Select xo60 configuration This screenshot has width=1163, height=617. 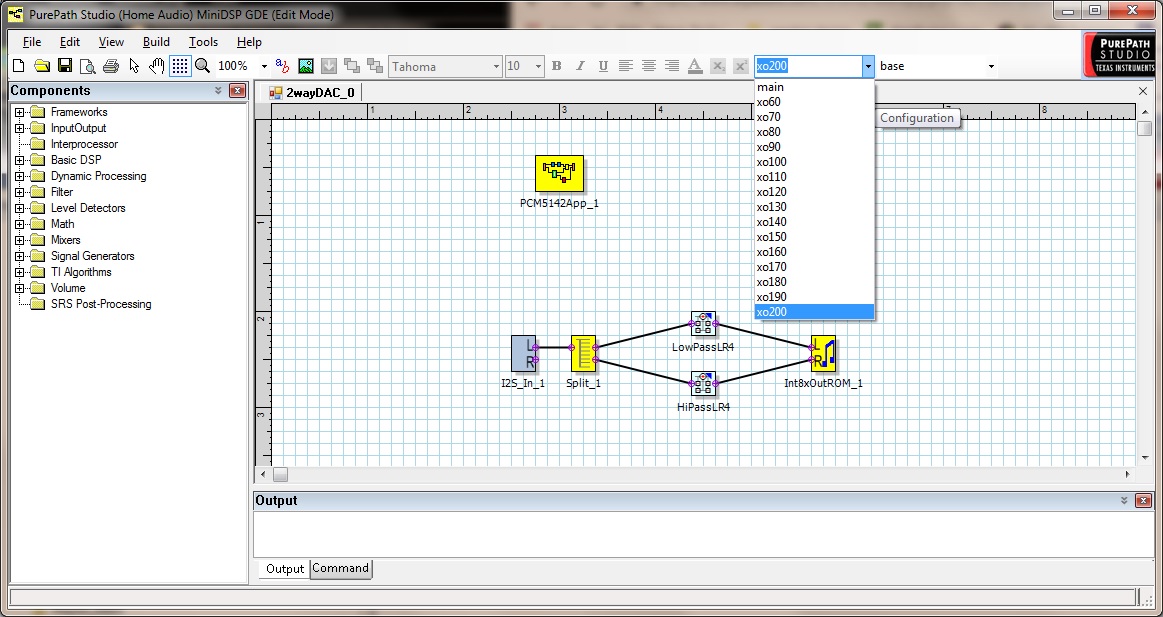click(x=814, y=102)
